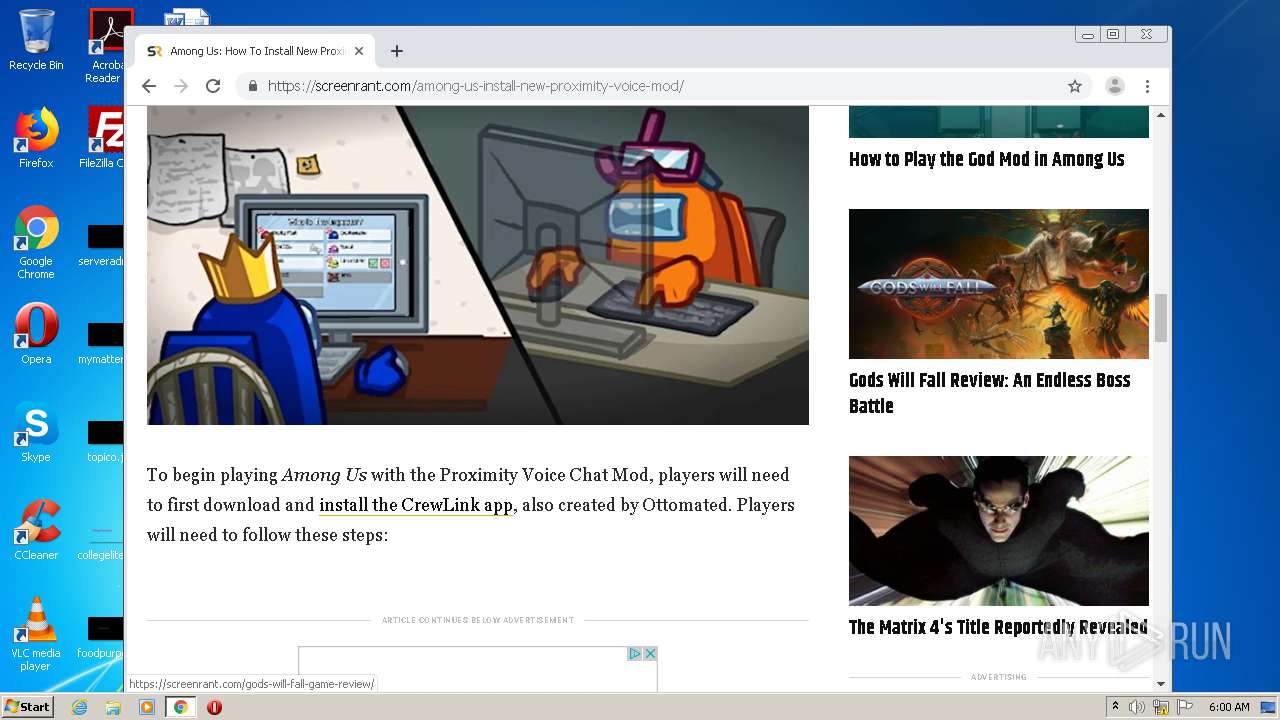Screen dimensions: 1280x720
Task: Close the Among Us article tab
Action: click(x=359, y=51)
